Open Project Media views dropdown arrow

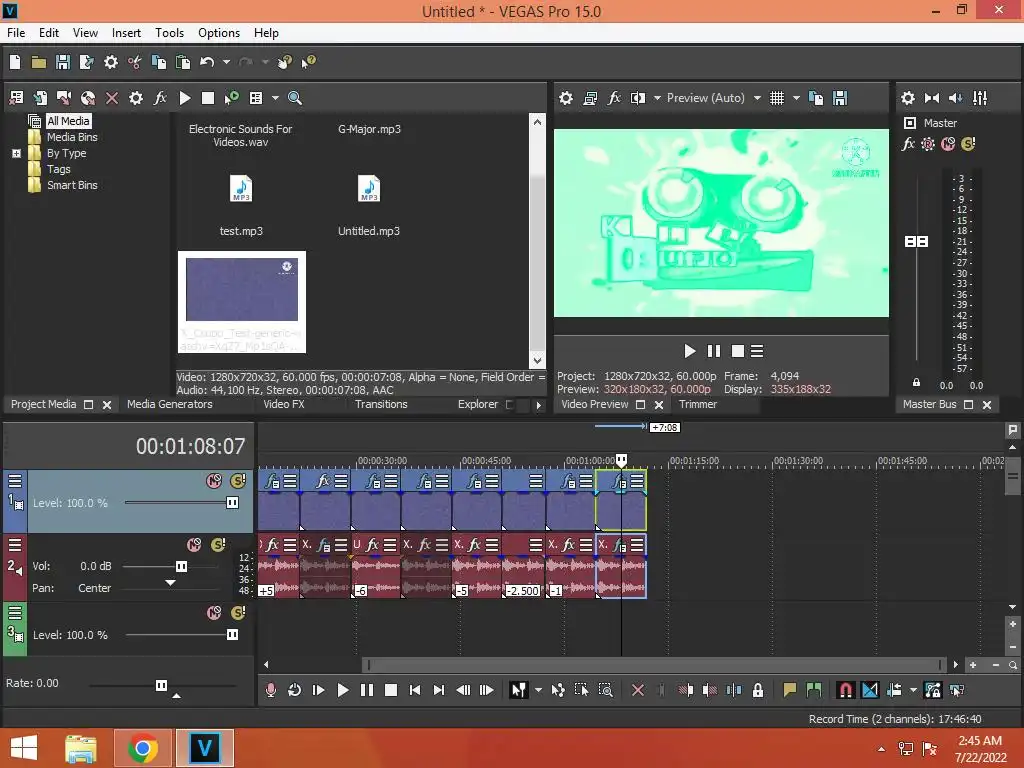click(x=275, y=98)
